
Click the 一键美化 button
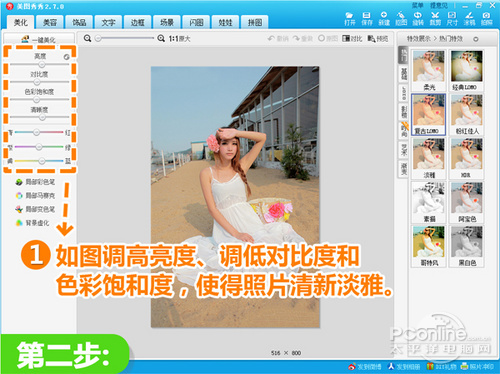pyautogui.click(x=39, y=39)
